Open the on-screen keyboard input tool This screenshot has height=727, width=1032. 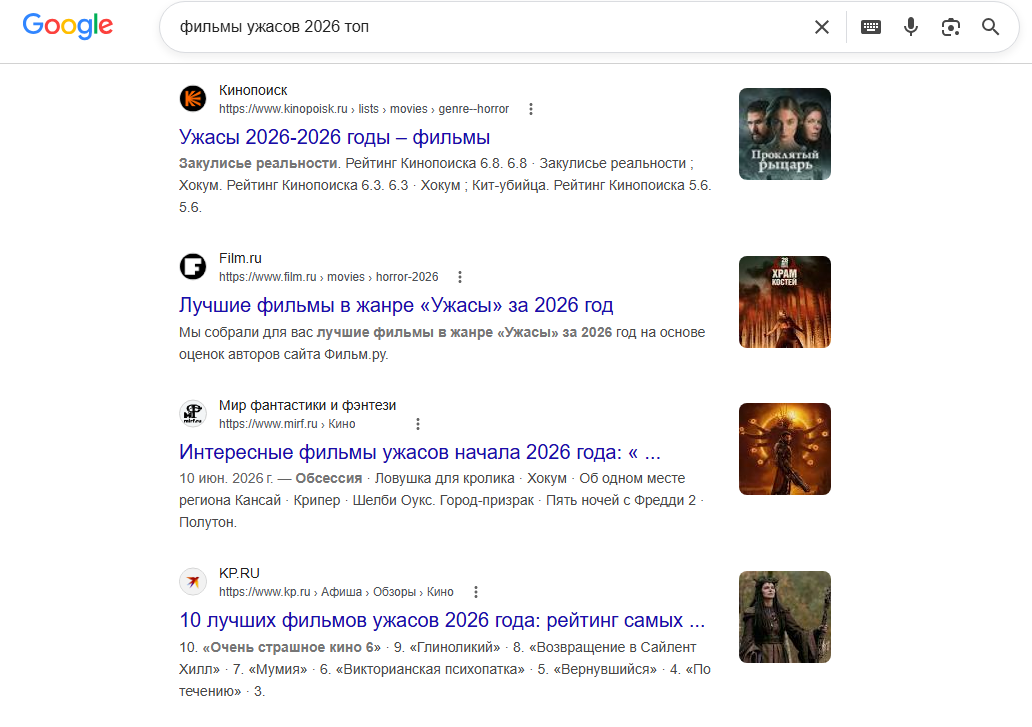point(871,27)
